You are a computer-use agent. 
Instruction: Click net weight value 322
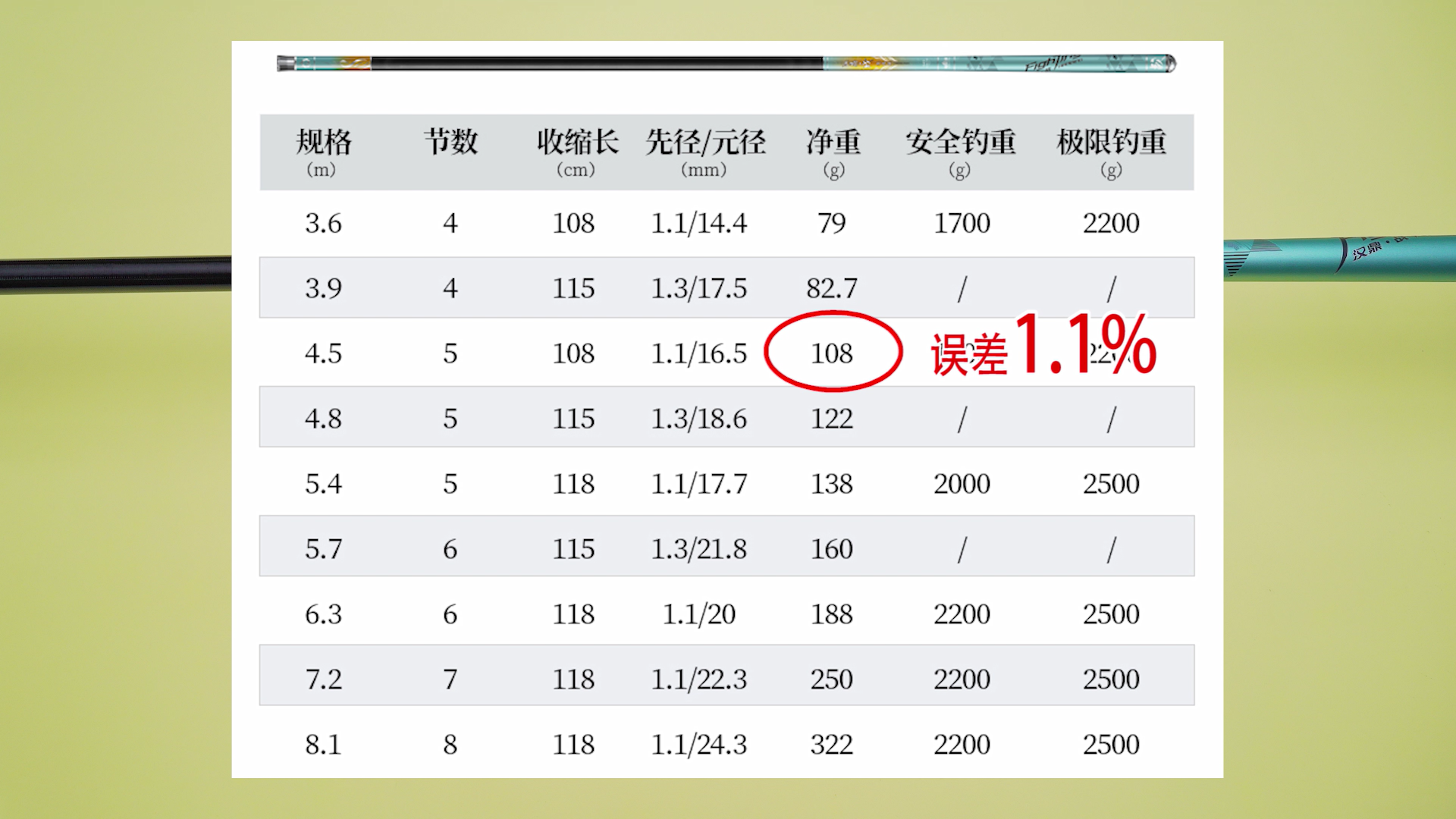[832, 745]
